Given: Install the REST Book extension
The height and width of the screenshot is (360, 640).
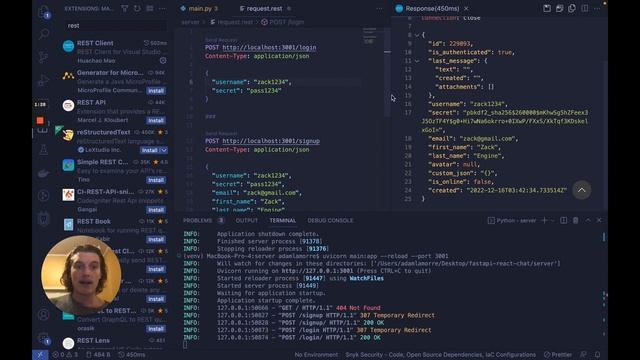Looking at the screenshot, I should pyautogui.click(x=156, y=240).
